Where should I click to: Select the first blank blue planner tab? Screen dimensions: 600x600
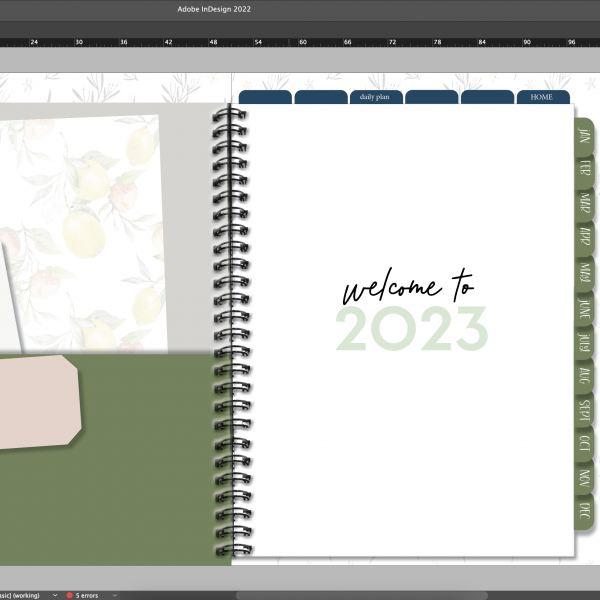click(x=265, y=97)
